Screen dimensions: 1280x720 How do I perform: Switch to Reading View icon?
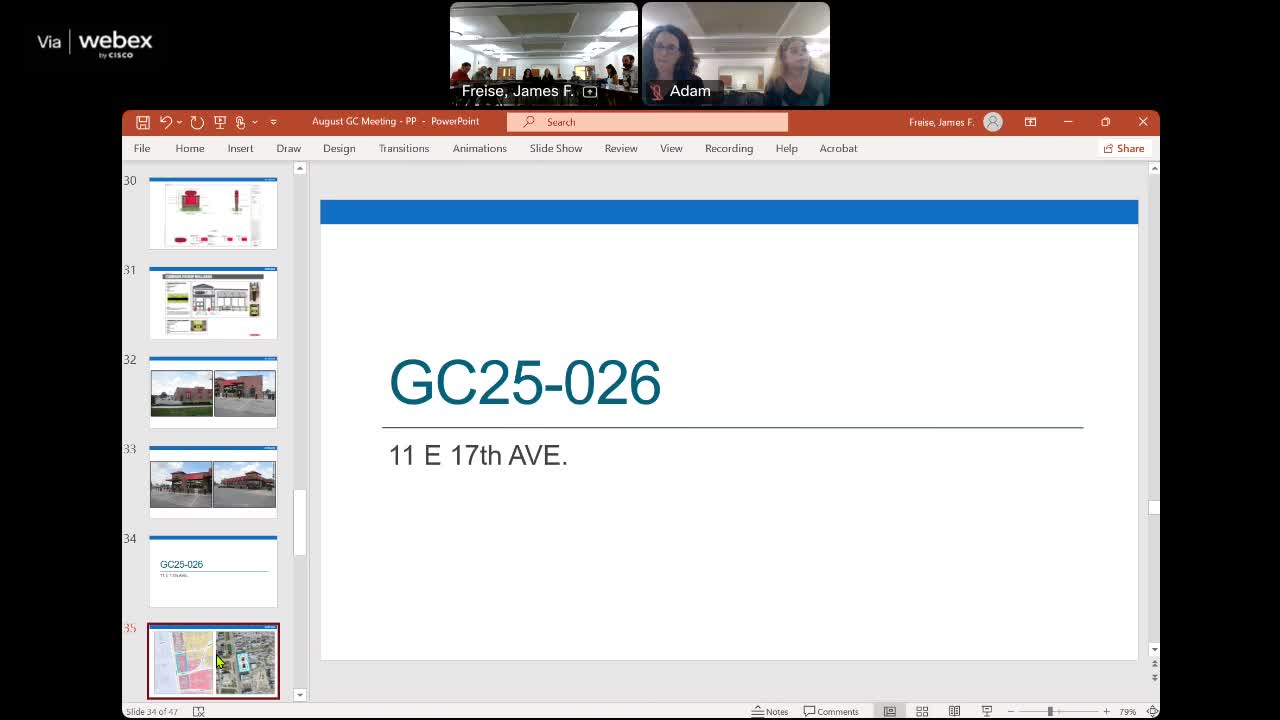coord(954,711)
